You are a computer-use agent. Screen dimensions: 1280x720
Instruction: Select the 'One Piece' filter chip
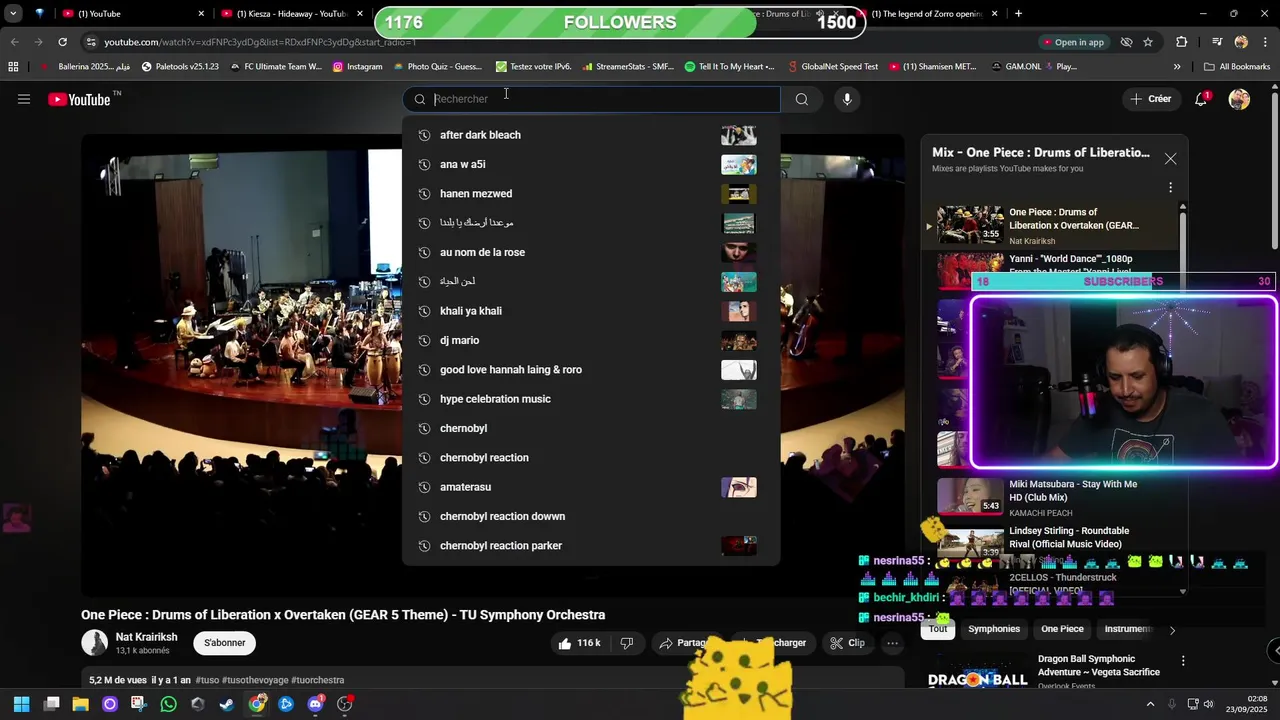(1062, 629)
